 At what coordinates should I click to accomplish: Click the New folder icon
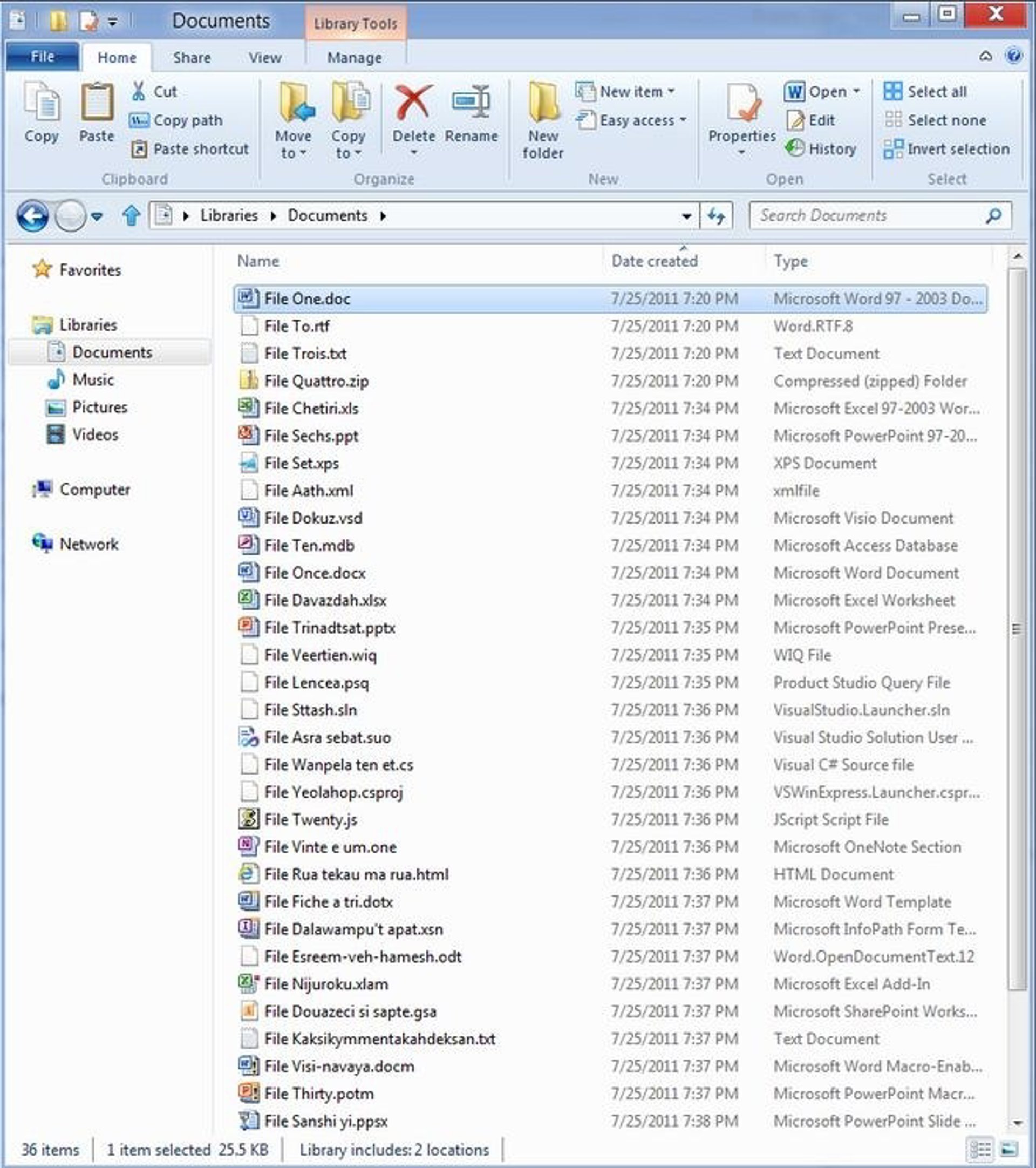[543, 103]
